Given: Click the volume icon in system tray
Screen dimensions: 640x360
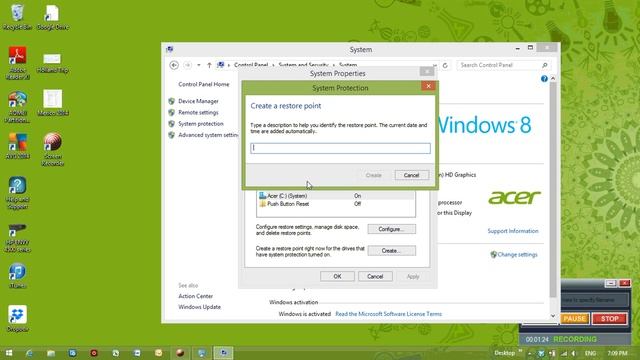Looking at the screenshot, I should [x=574, y=353].
